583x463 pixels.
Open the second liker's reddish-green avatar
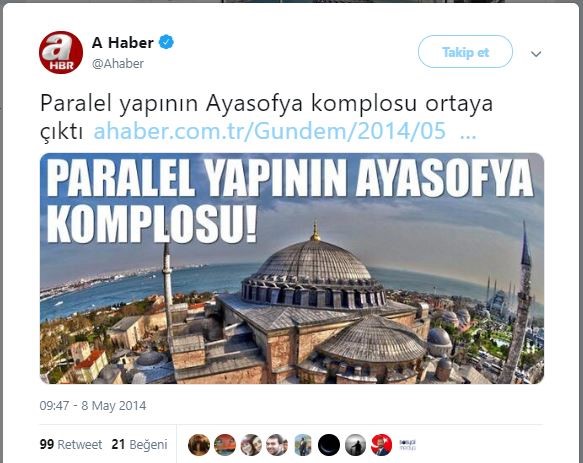pos(225,445)
